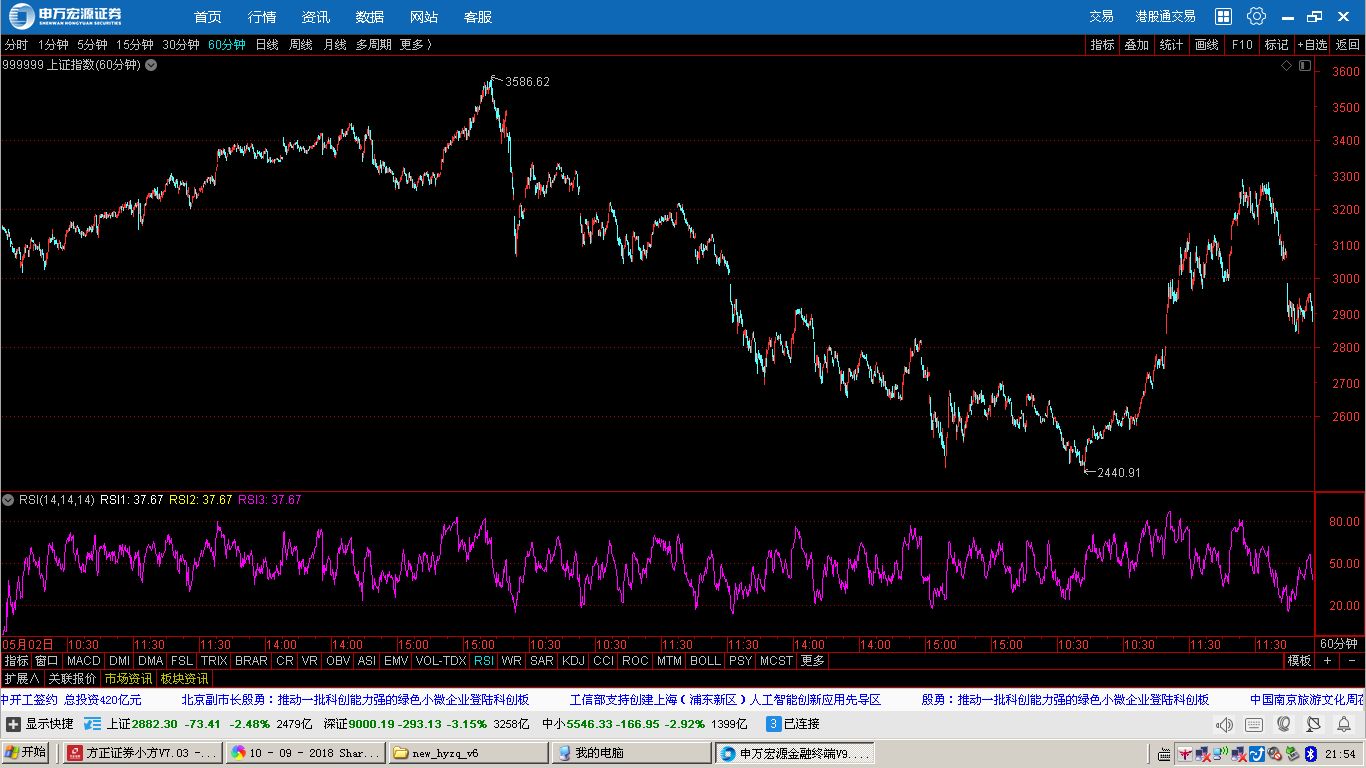Open the 模板 template menu
The image size is (1366, 768).
coord(1299,661)
